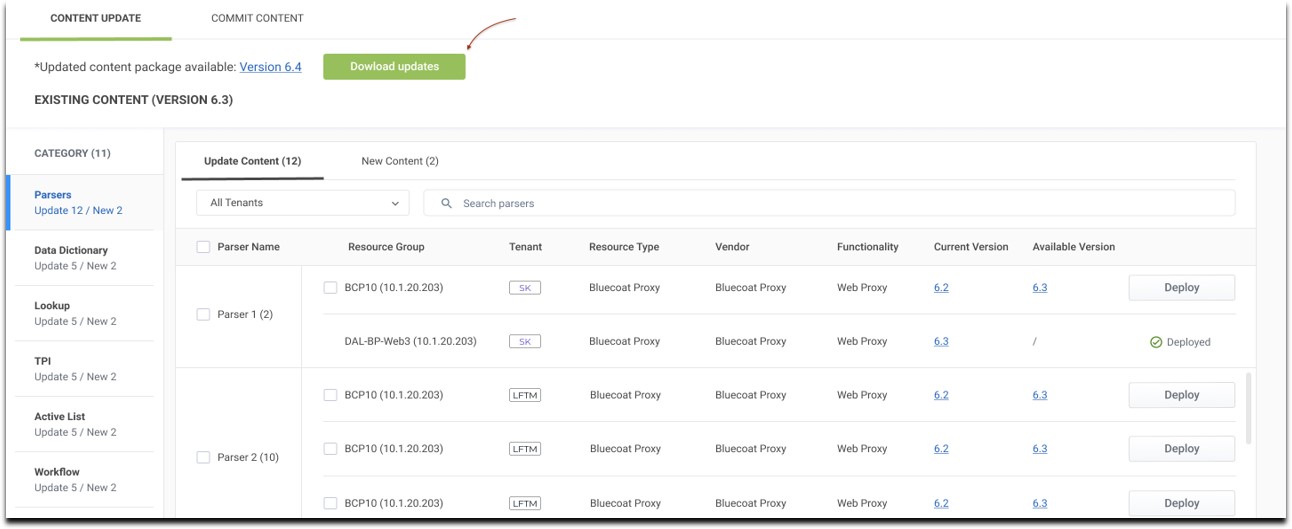This screenshot has height=529, width=1292.
Task: Click current version 6.3 link for DAL-BP-Web3
Action: pos(941,342)
